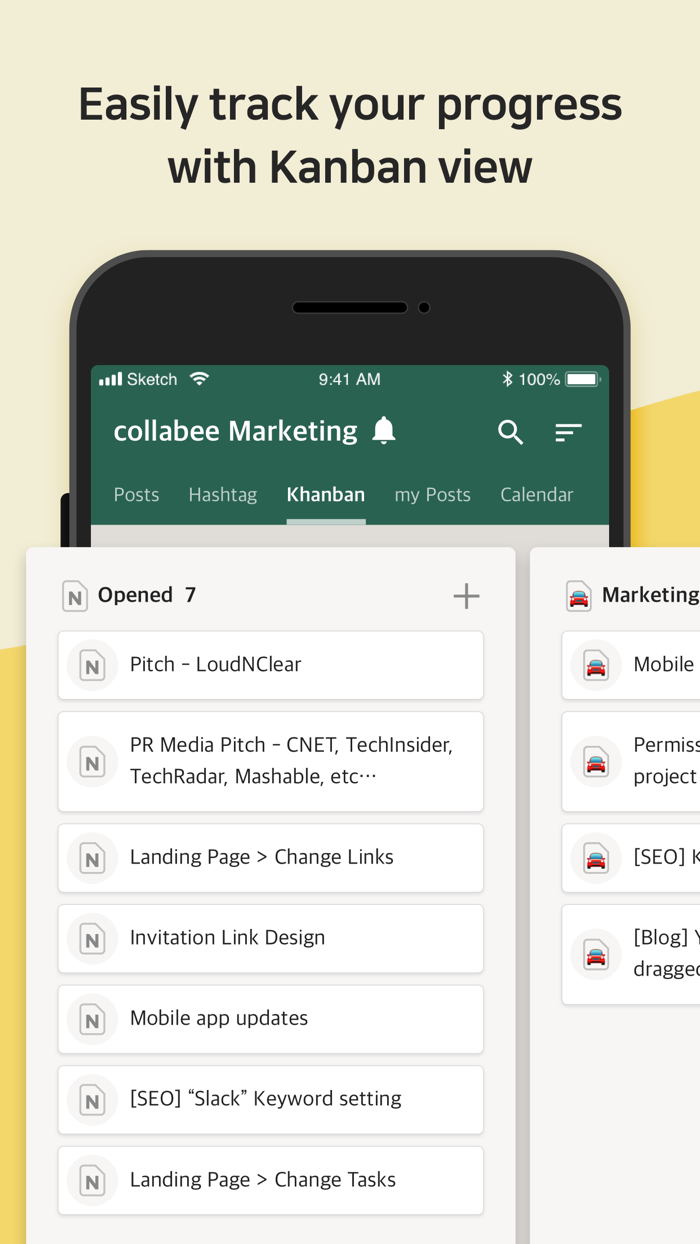Tap the battery status icon
Viewport: 700px width, 1244px height.
(x=582, y=379)
